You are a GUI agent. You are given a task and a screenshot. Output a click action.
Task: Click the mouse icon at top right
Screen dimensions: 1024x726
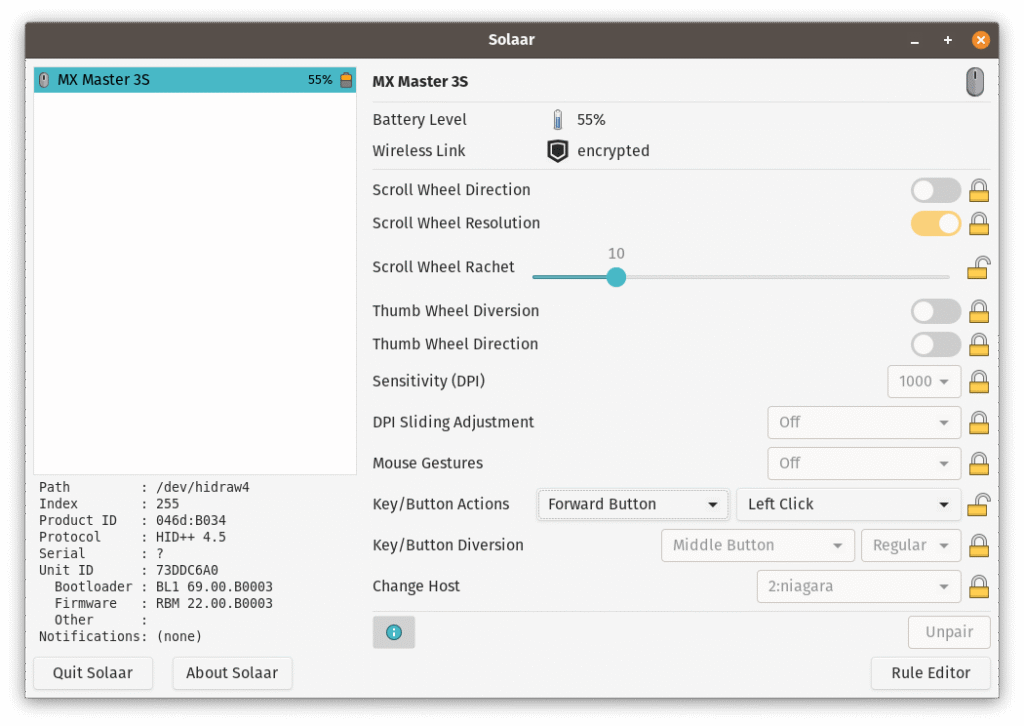click(975, 82)
